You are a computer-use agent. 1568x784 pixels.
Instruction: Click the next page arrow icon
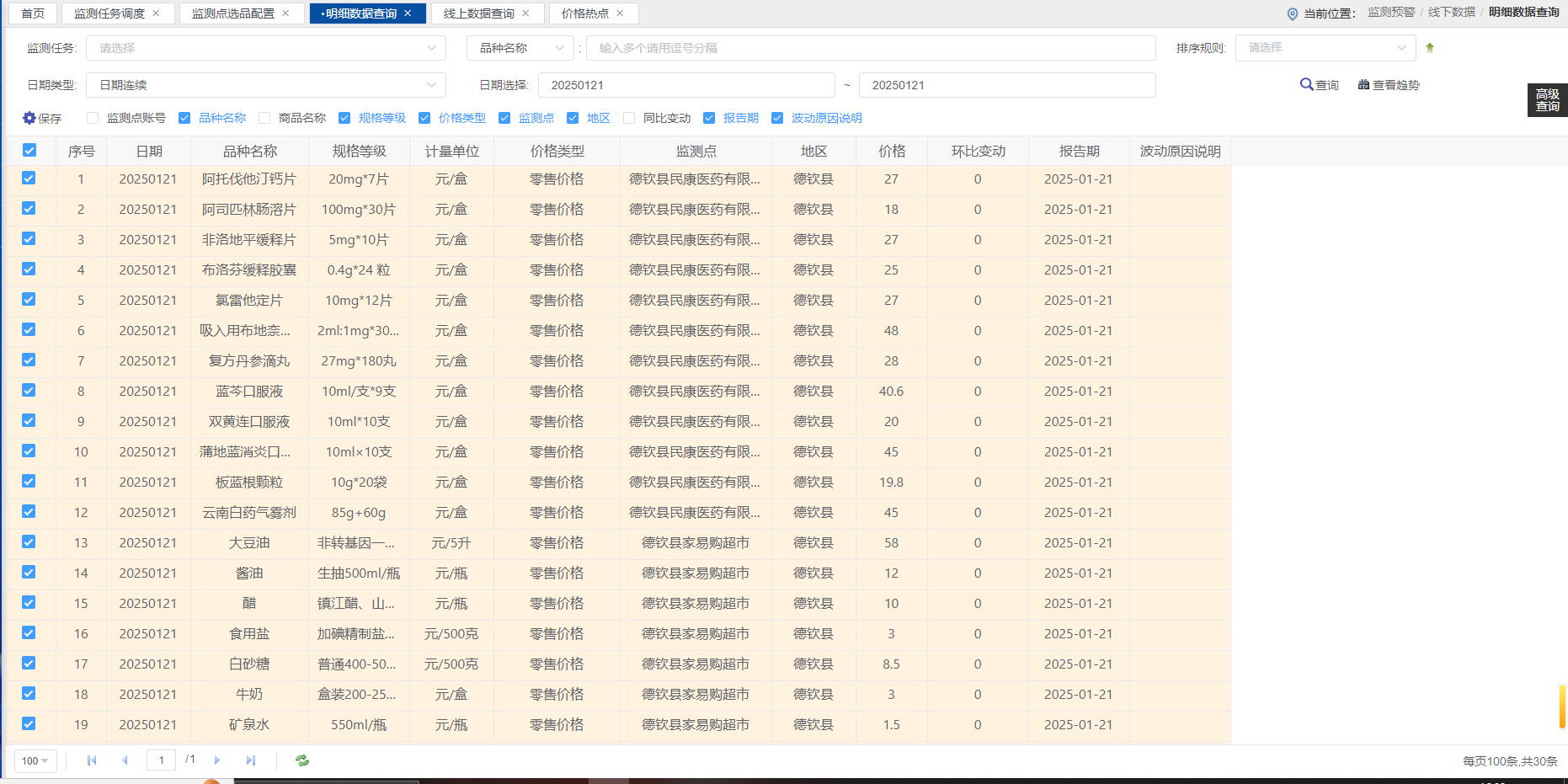point(217,760)
